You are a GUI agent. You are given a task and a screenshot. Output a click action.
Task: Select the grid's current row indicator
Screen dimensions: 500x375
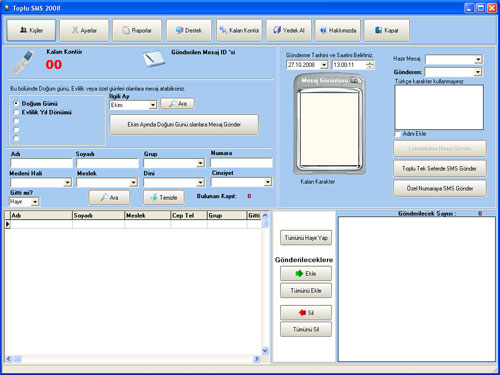(7, 225)
